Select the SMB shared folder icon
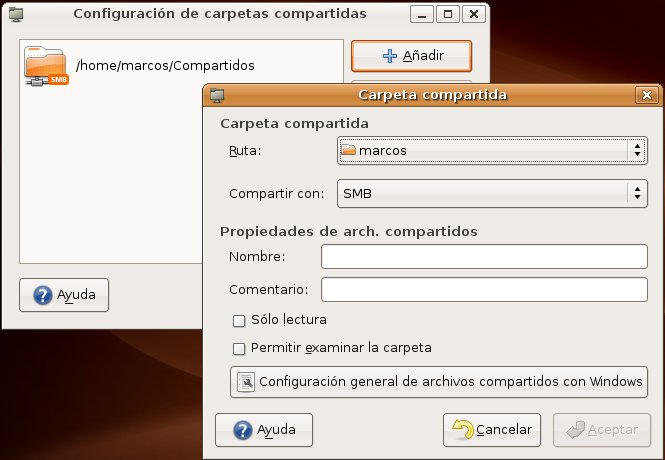 click(x=46, y=66)
